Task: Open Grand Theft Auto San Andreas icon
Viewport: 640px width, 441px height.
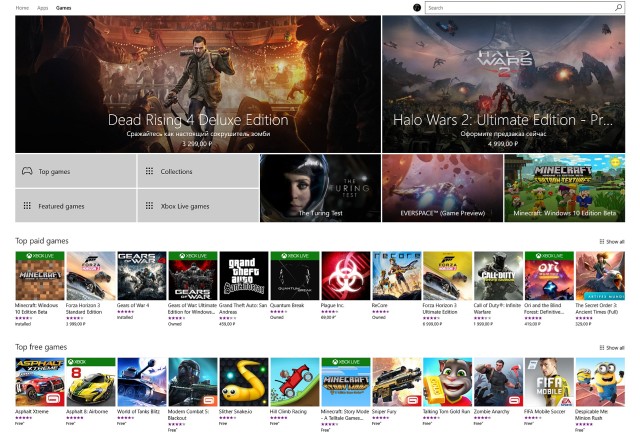Action: pyautogui.click(x=244, y=276)
